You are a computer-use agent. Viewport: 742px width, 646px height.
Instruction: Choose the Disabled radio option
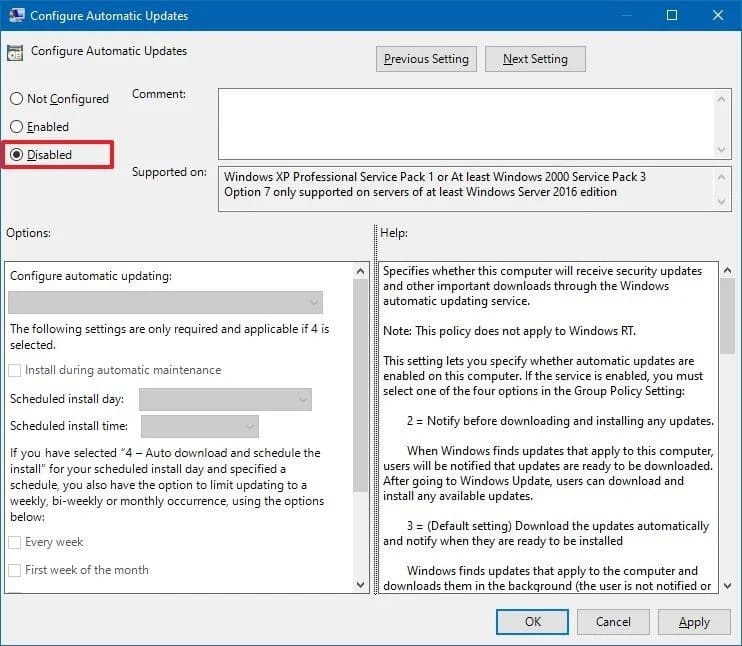tap(16, 155)
